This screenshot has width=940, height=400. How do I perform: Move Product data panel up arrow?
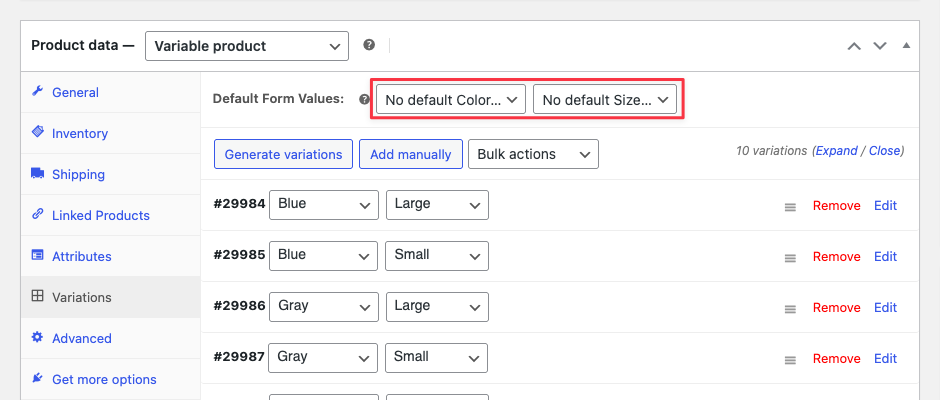click(854, 46)
